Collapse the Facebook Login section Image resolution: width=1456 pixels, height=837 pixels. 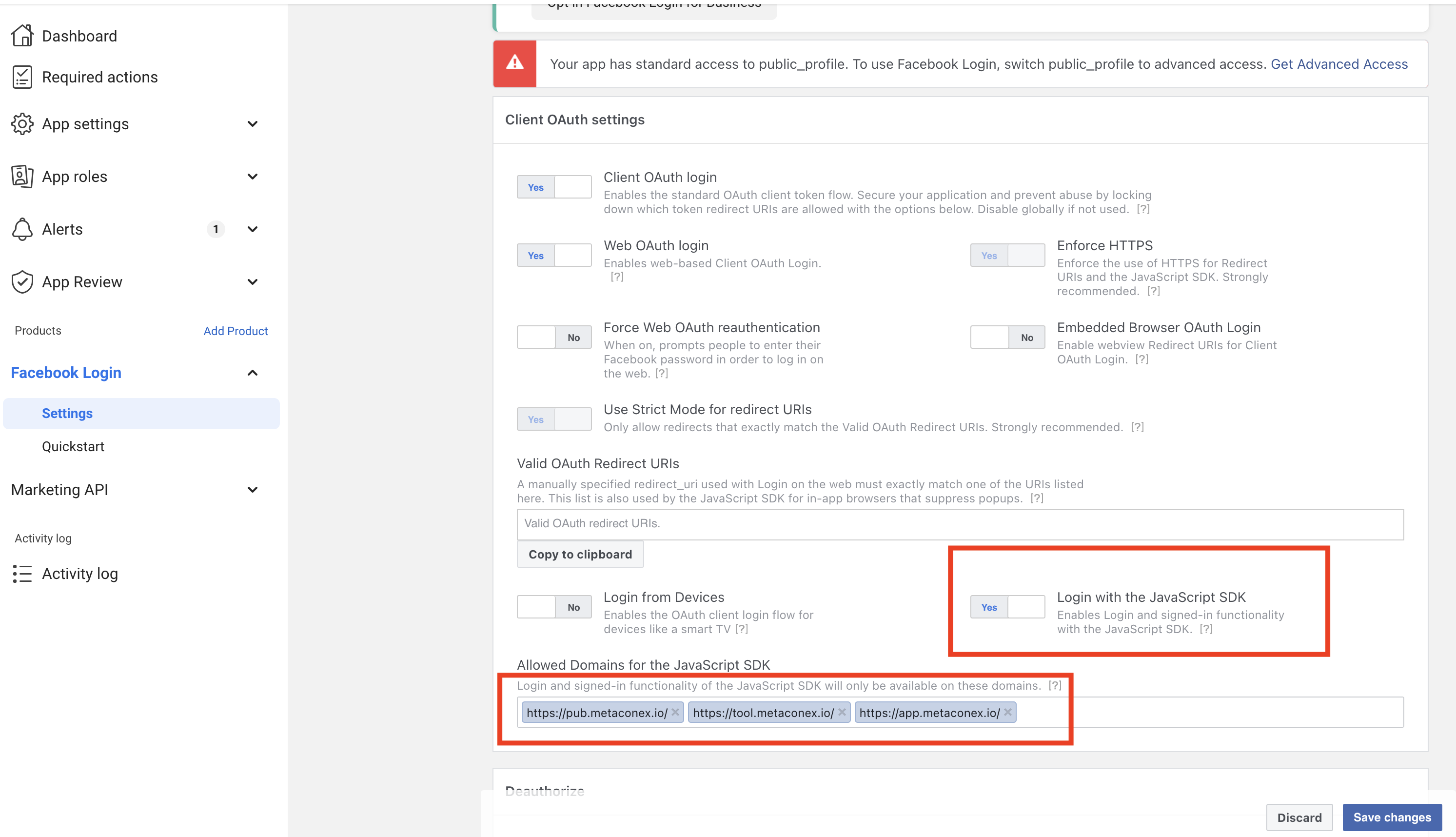pos(252,373)
